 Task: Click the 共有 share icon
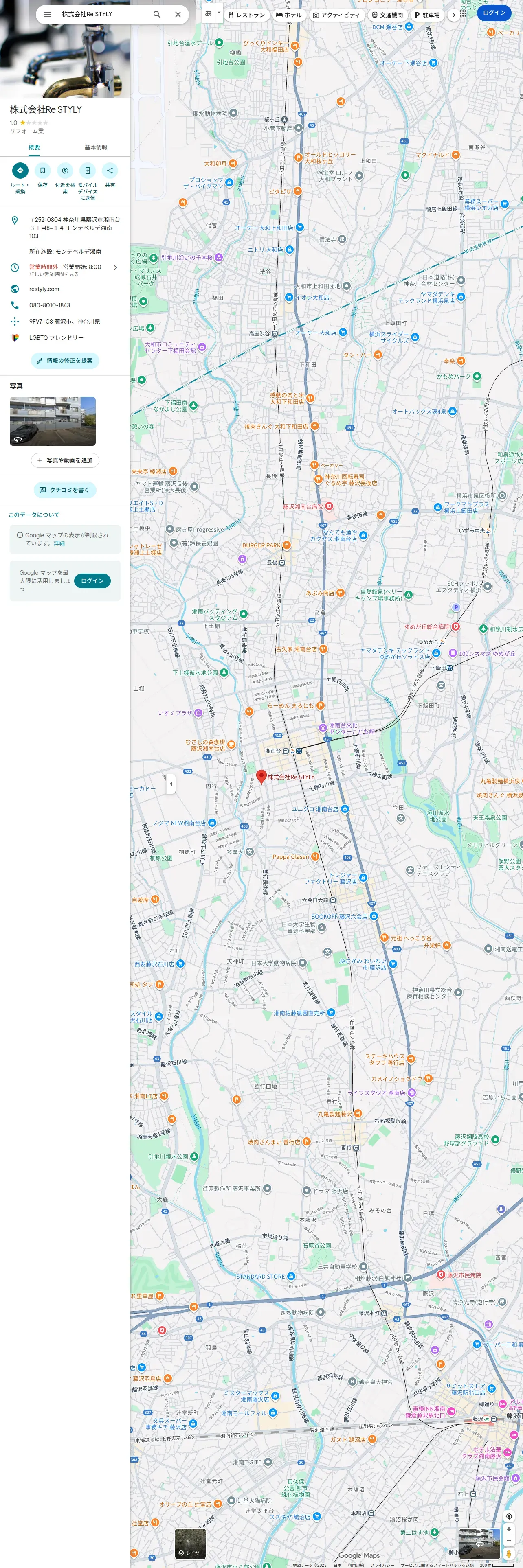pyautogui.click(x=110, y=171)
